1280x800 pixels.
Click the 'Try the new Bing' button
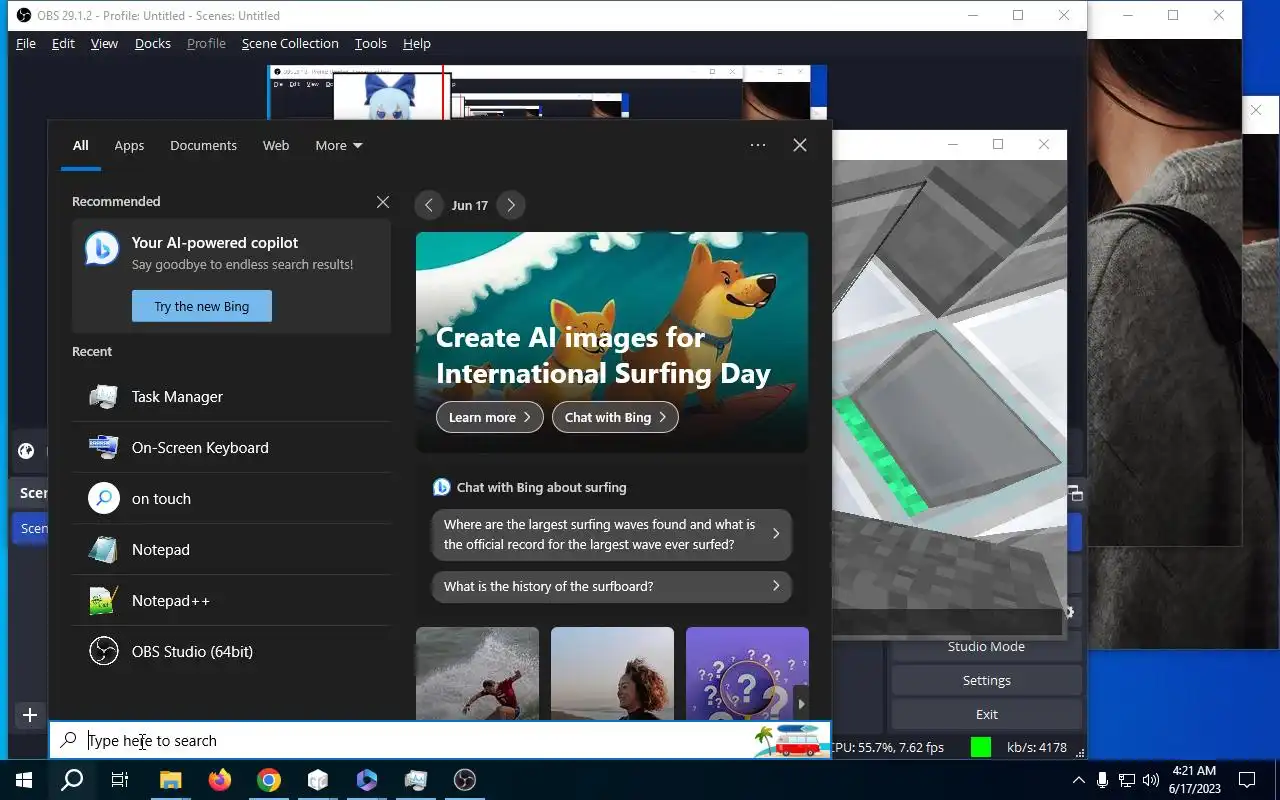[202, 306]
